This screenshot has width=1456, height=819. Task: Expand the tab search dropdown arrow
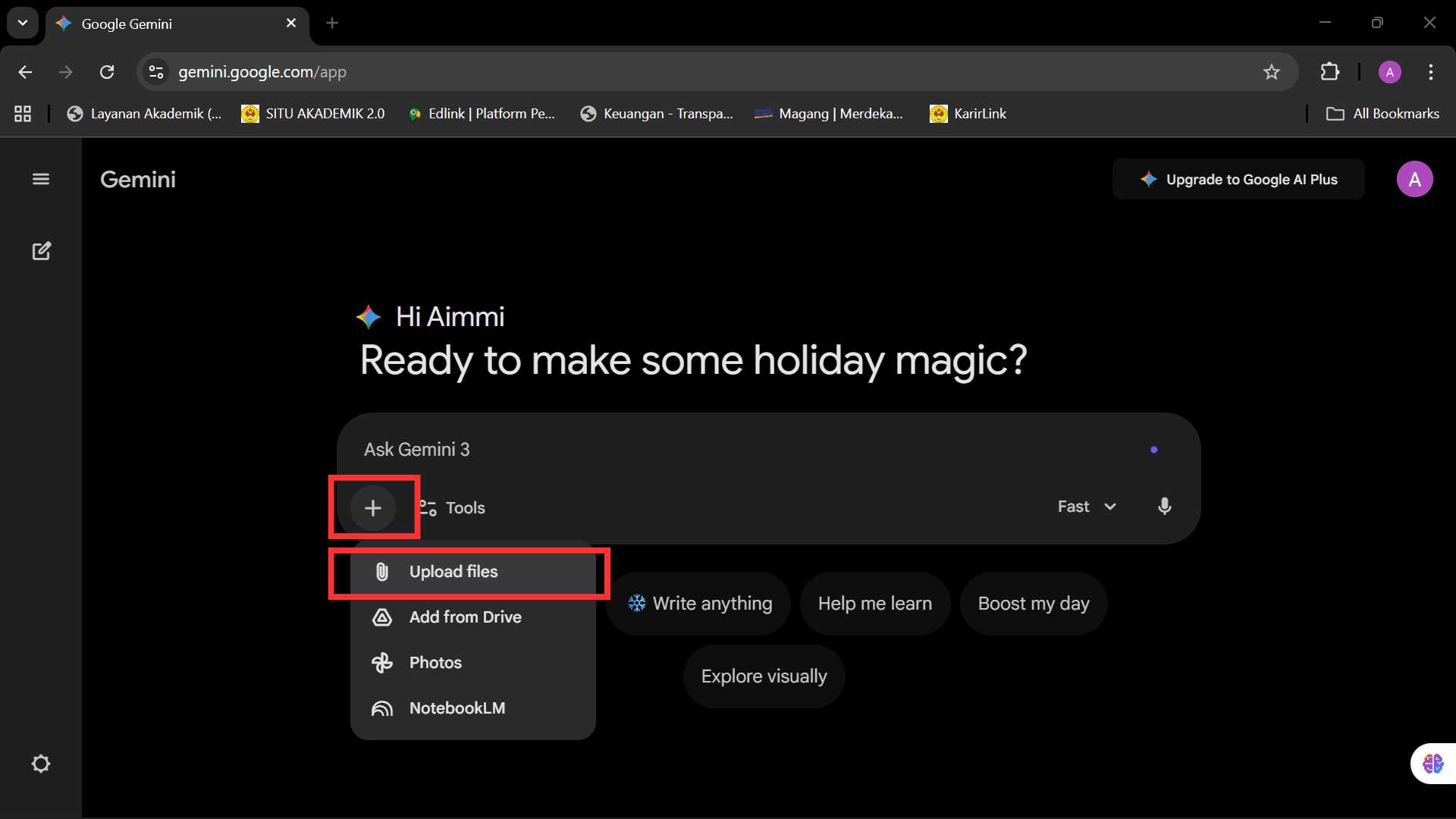tap(23, 23)
